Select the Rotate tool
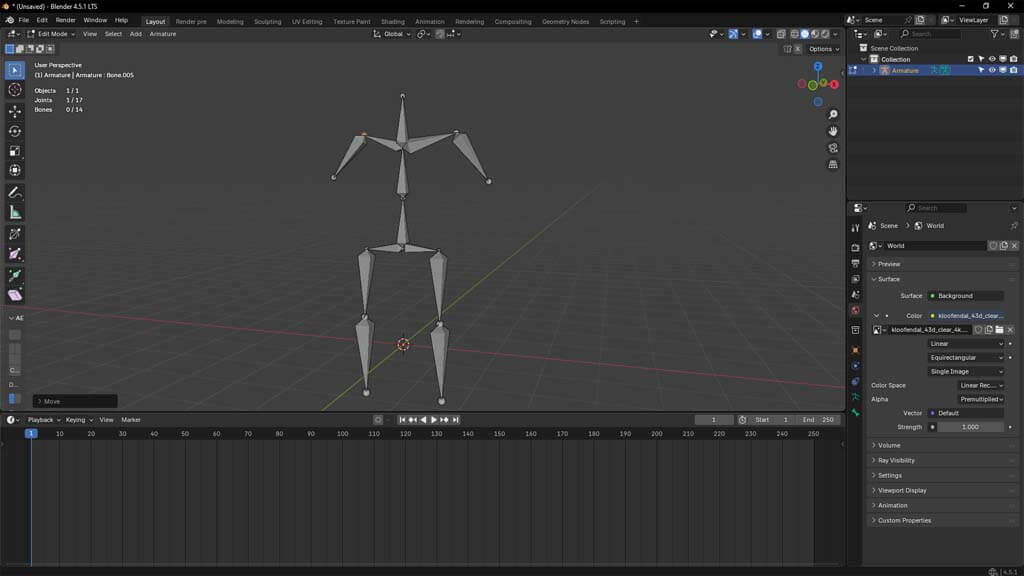1024x576 pixels. click(15, 133)
